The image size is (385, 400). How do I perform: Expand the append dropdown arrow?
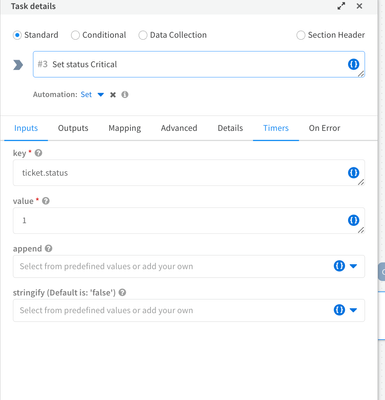(353, 266)
